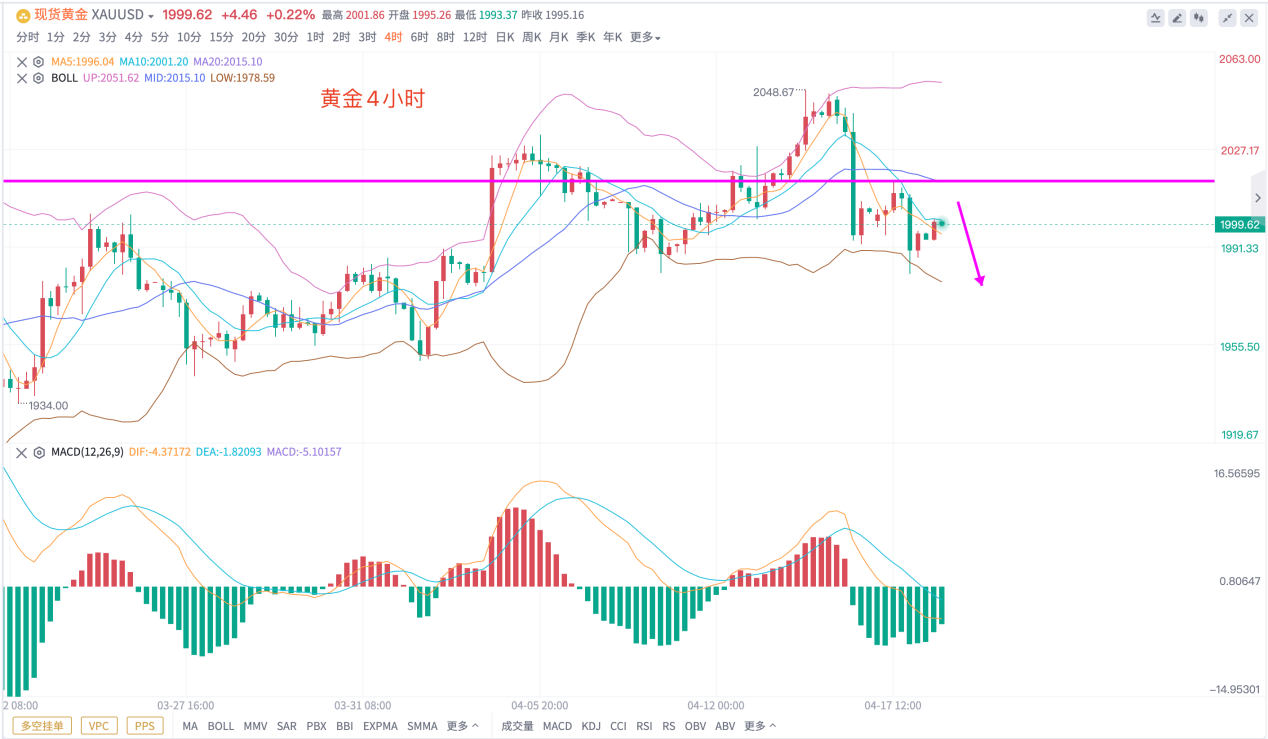Toggle the VPC button
This screenshot has width=1268, height=739.
point(99,726)
